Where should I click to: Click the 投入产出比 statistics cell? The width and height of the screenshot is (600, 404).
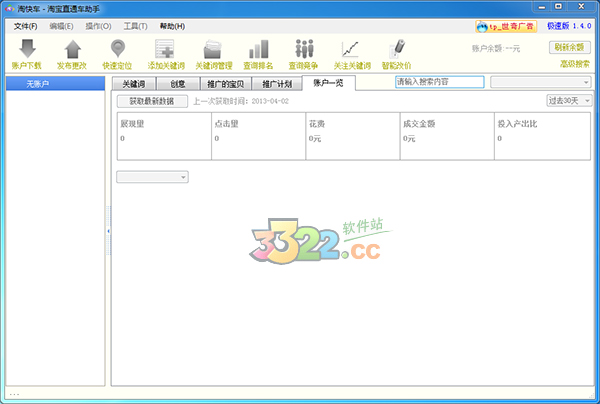click(x=542, y=136)
